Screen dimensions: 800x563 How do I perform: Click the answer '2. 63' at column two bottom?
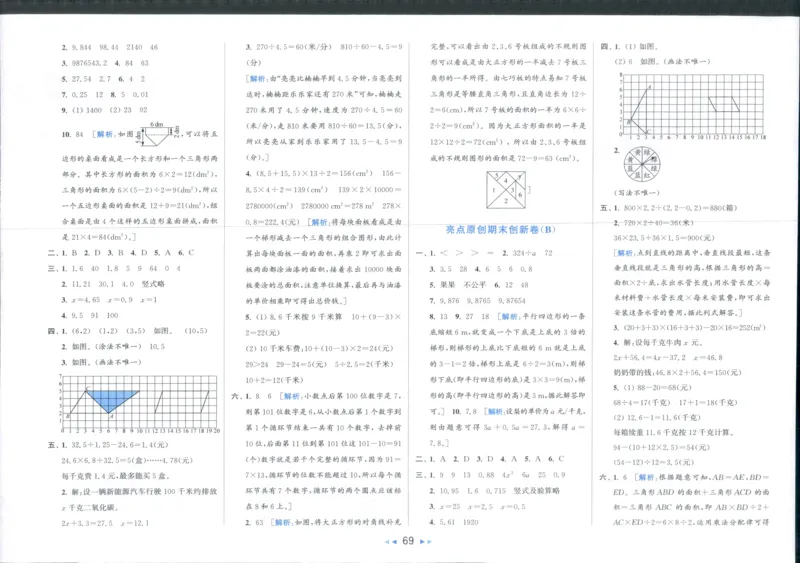click(254, 523)
